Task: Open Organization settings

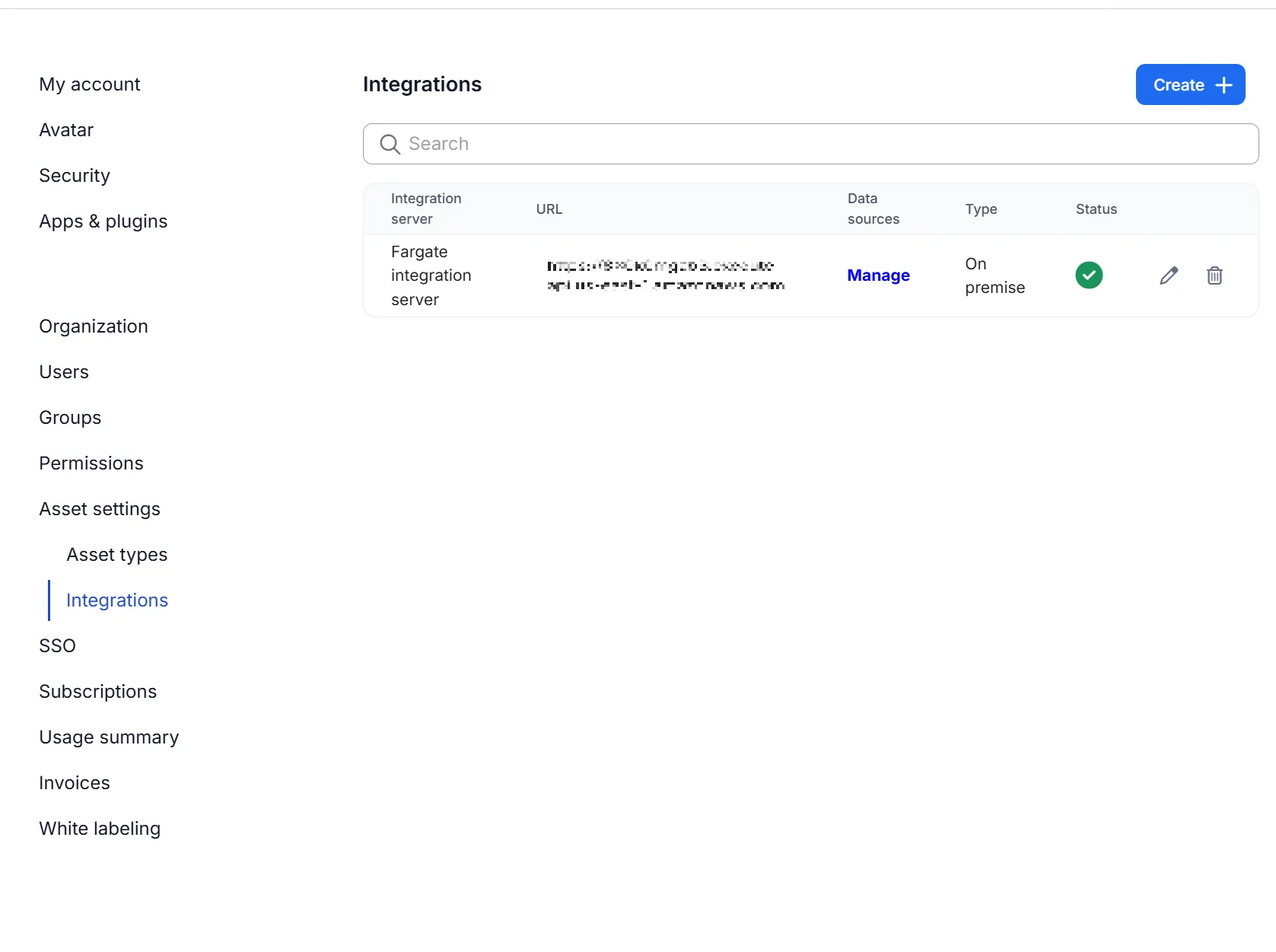Action: coord(94,326)
